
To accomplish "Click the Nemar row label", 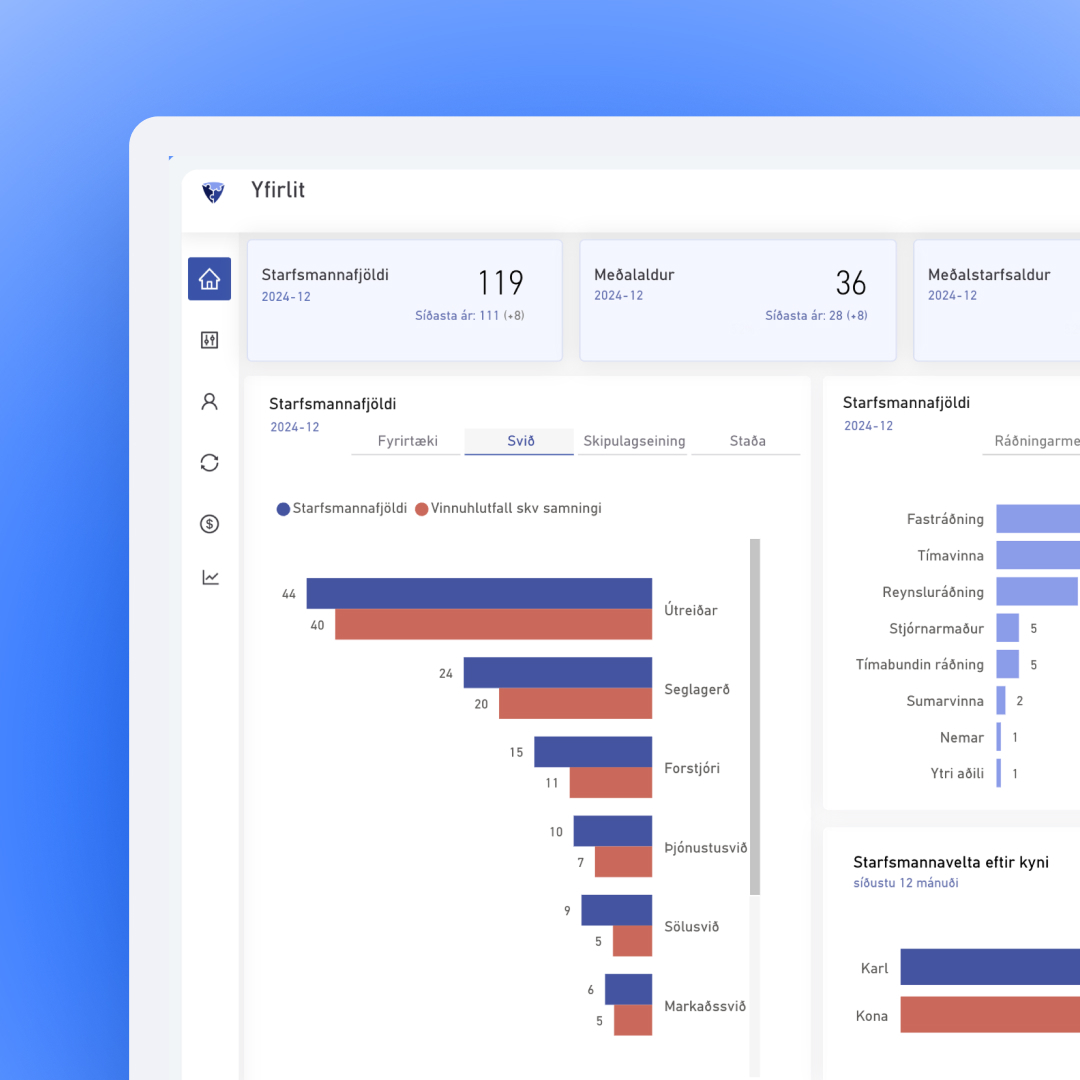I will [962, 738].
